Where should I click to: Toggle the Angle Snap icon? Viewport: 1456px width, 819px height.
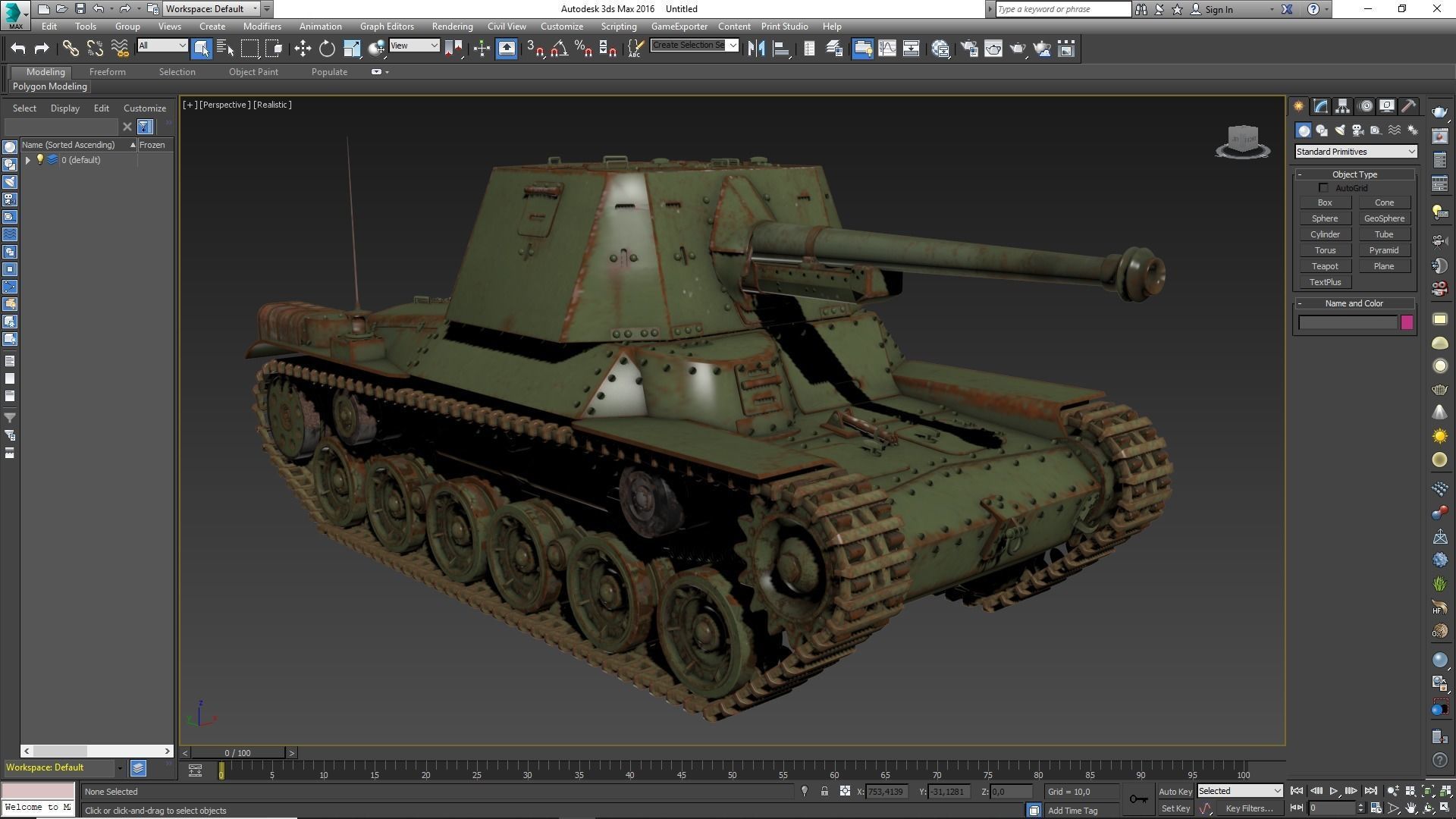coord(559,49)
